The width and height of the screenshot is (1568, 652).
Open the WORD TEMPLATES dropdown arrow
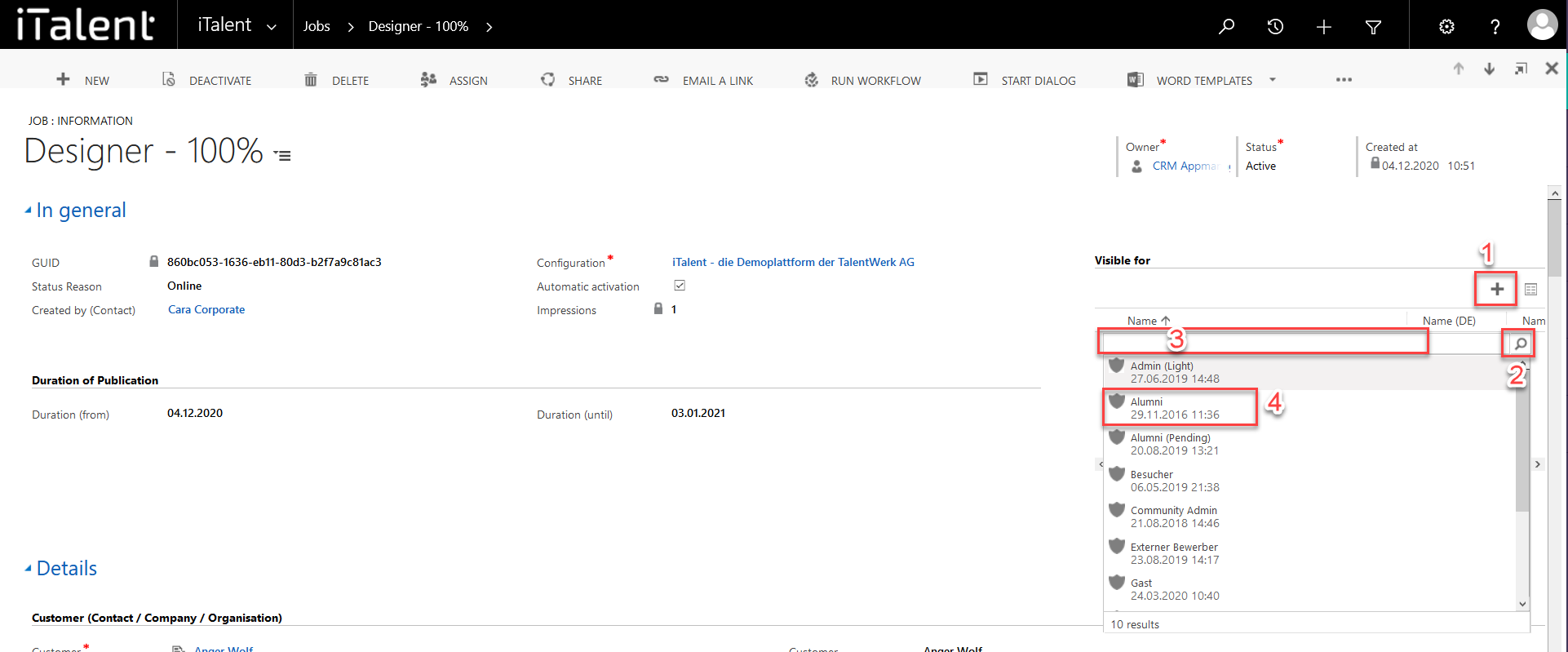[1273, 80]
